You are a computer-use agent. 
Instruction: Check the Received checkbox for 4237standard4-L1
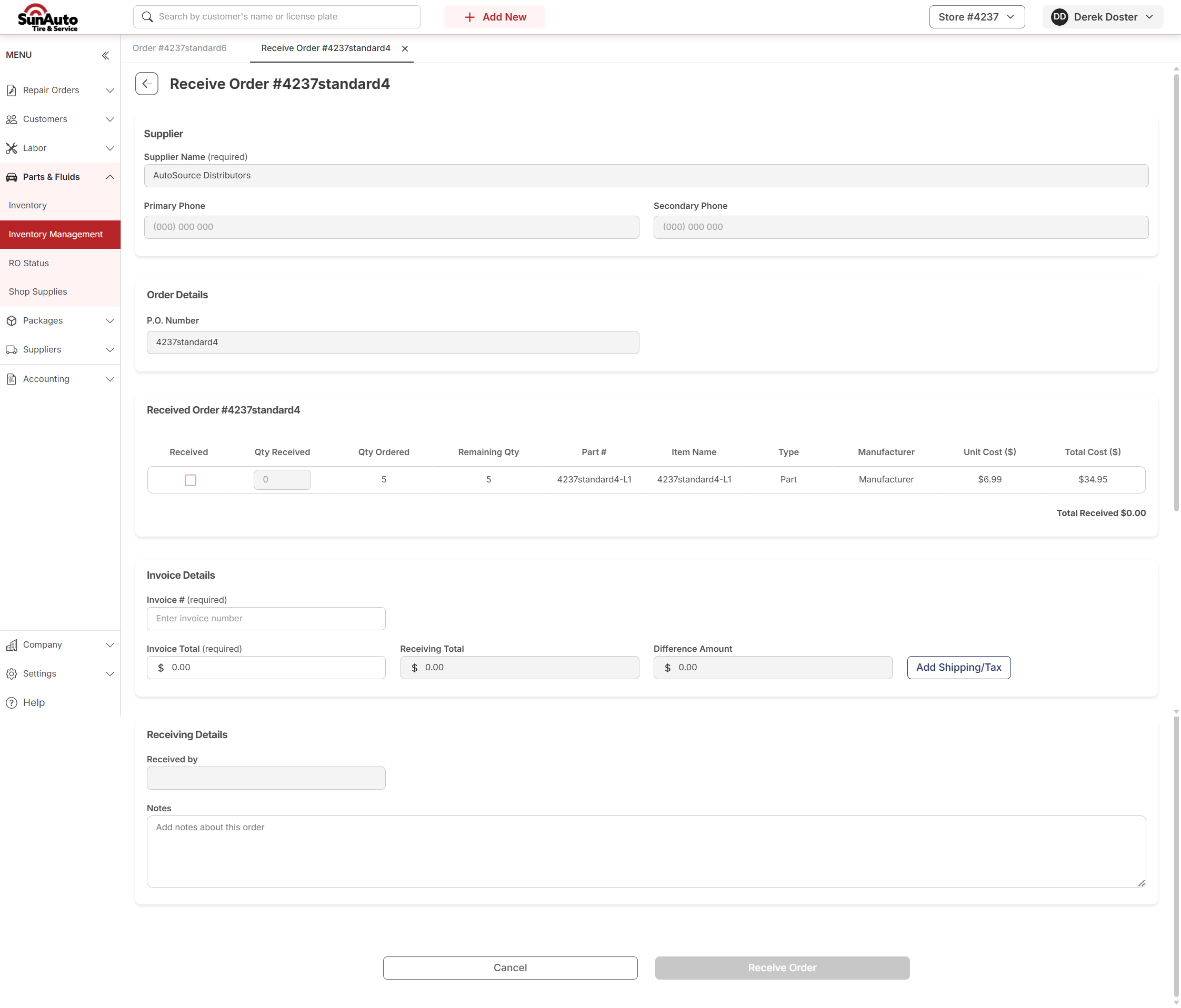pos(191,480)
